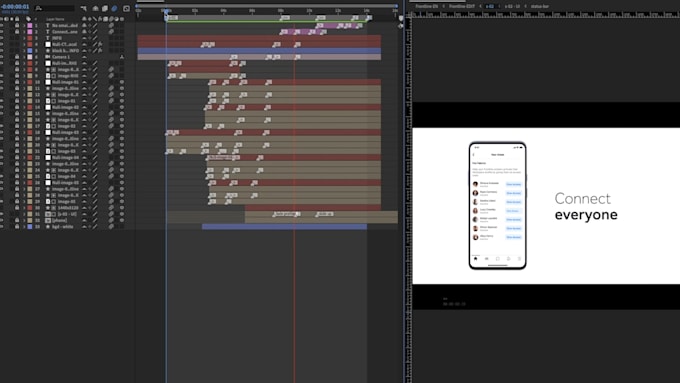The image size is (680, 383).
Task: Toggle the lock on layer 2
Action: (x=17, y=32)
